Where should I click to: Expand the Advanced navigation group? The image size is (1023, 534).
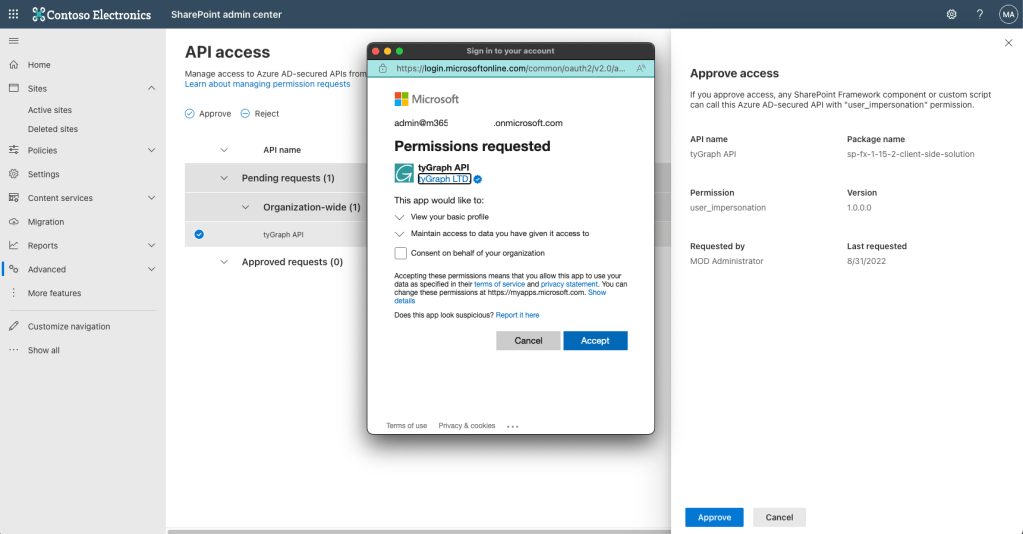[151, 269]
